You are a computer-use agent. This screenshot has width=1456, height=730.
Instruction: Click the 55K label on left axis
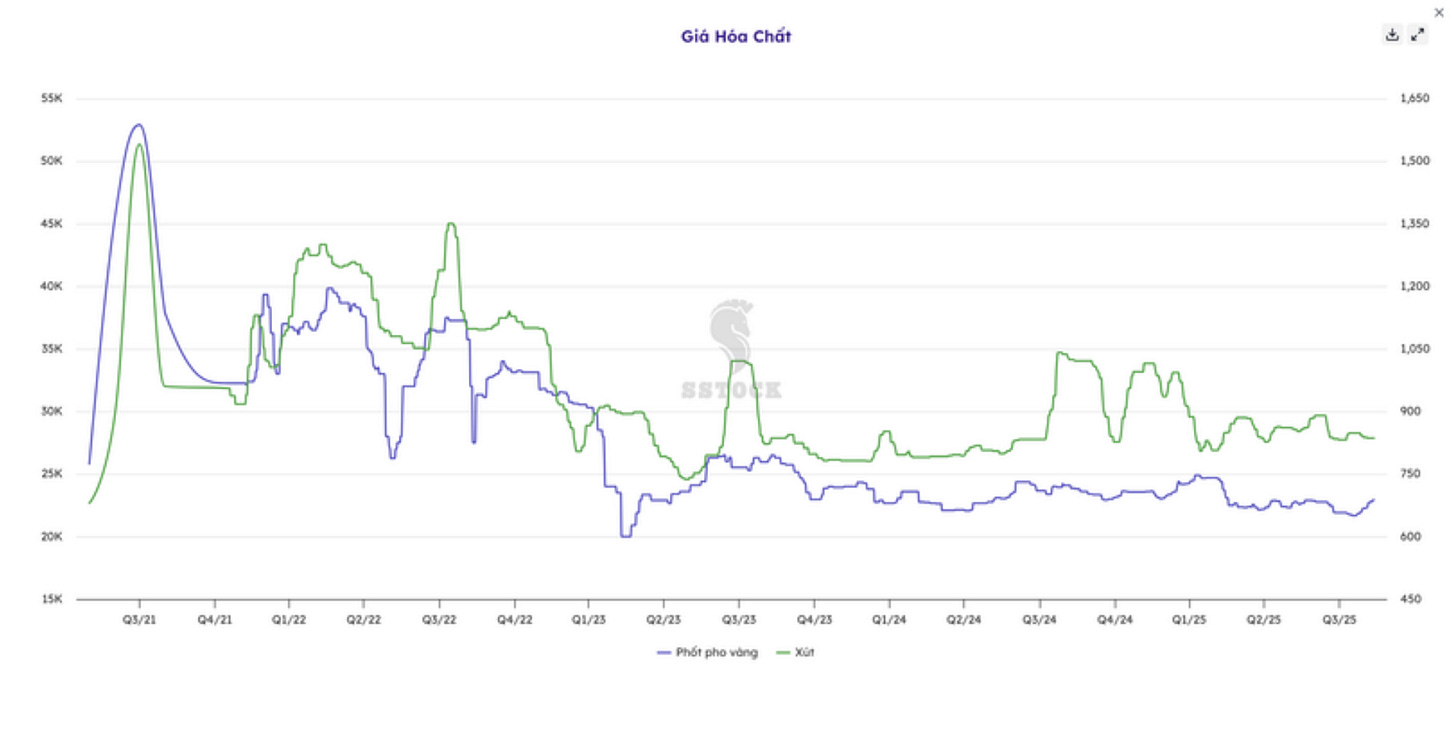52,99
